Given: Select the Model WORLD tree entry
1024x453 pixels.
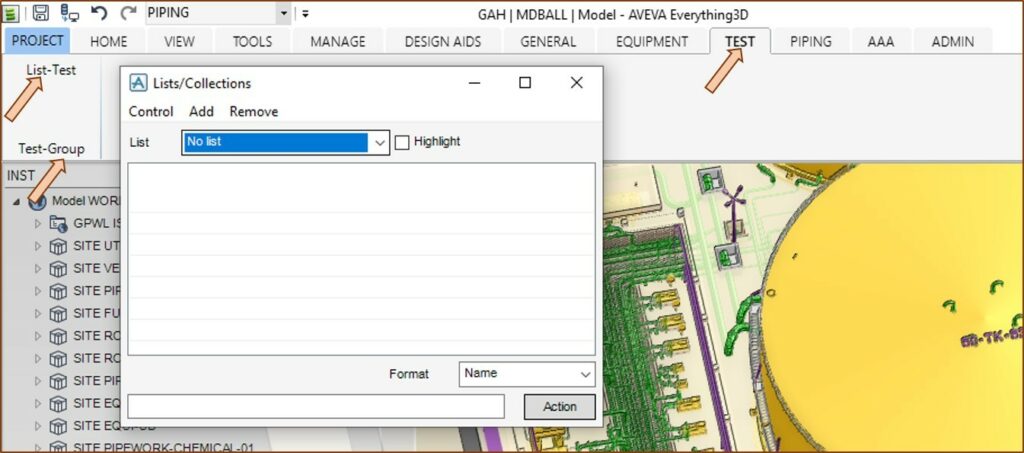Looking at the screenshot, I should (87, 201).
